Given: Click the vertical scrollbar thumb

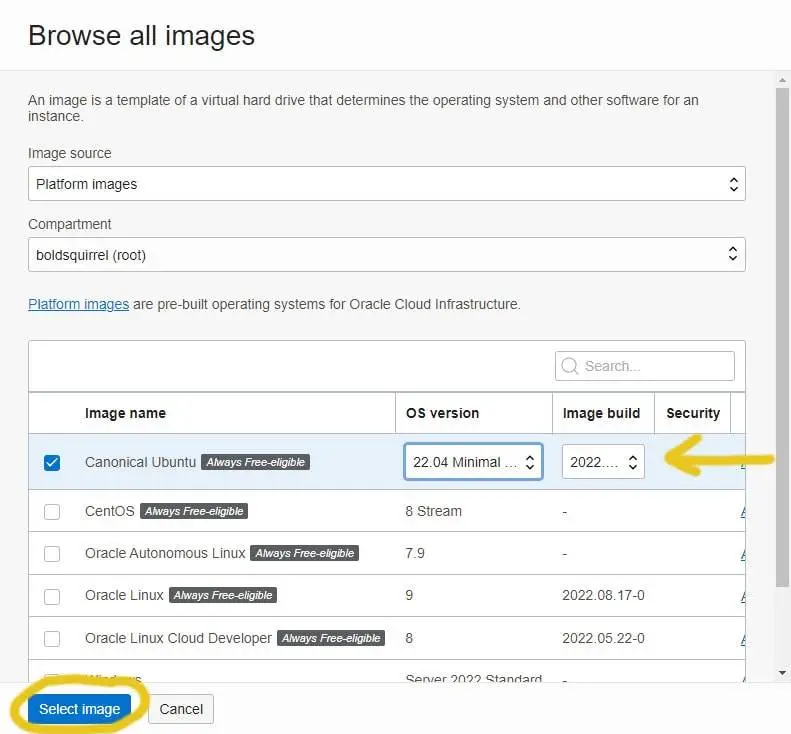Looking at the screenshot, I should 782,337.
